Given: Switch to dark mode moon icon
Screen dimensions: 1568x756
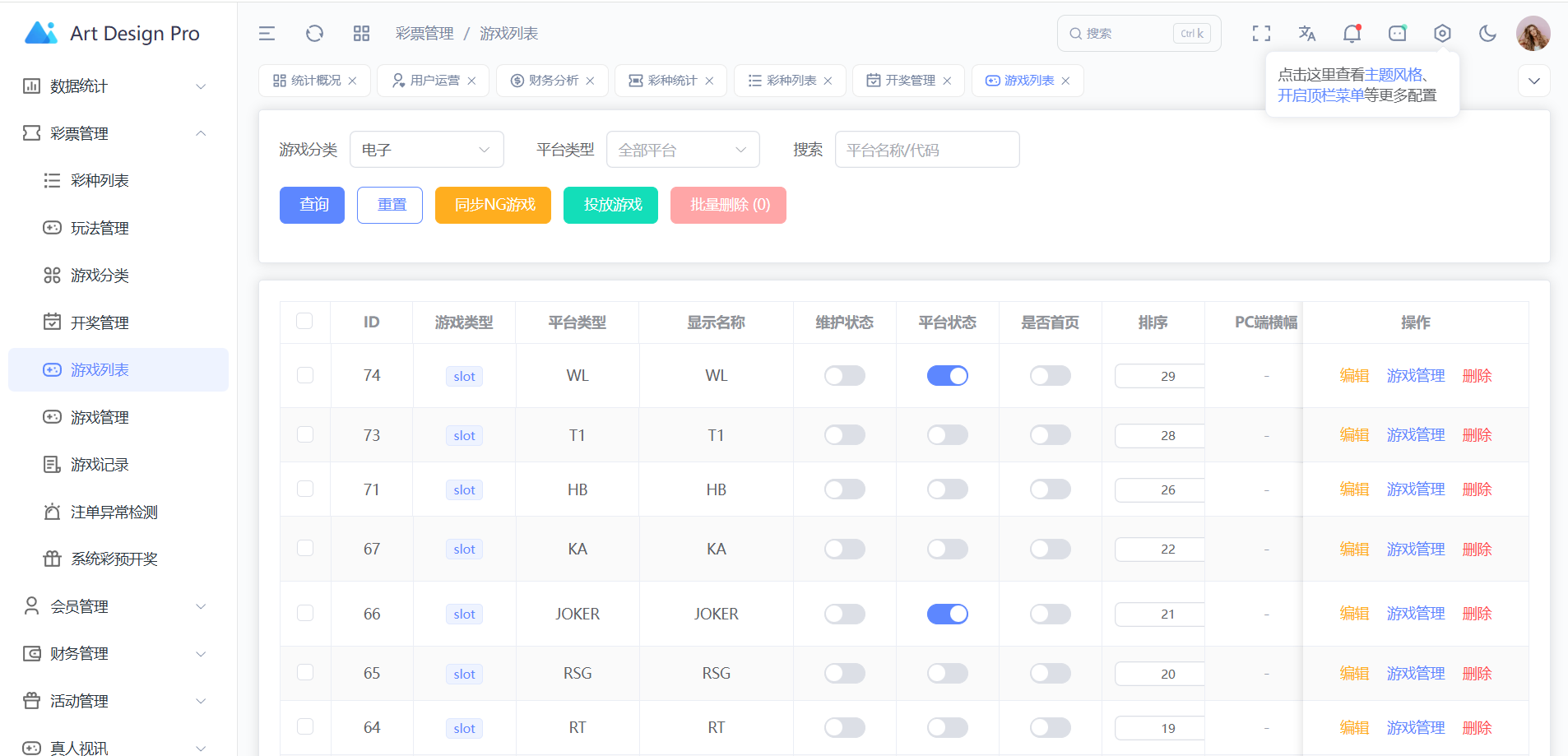Looking at the screenshot, I should click(x=1487, y=34).
